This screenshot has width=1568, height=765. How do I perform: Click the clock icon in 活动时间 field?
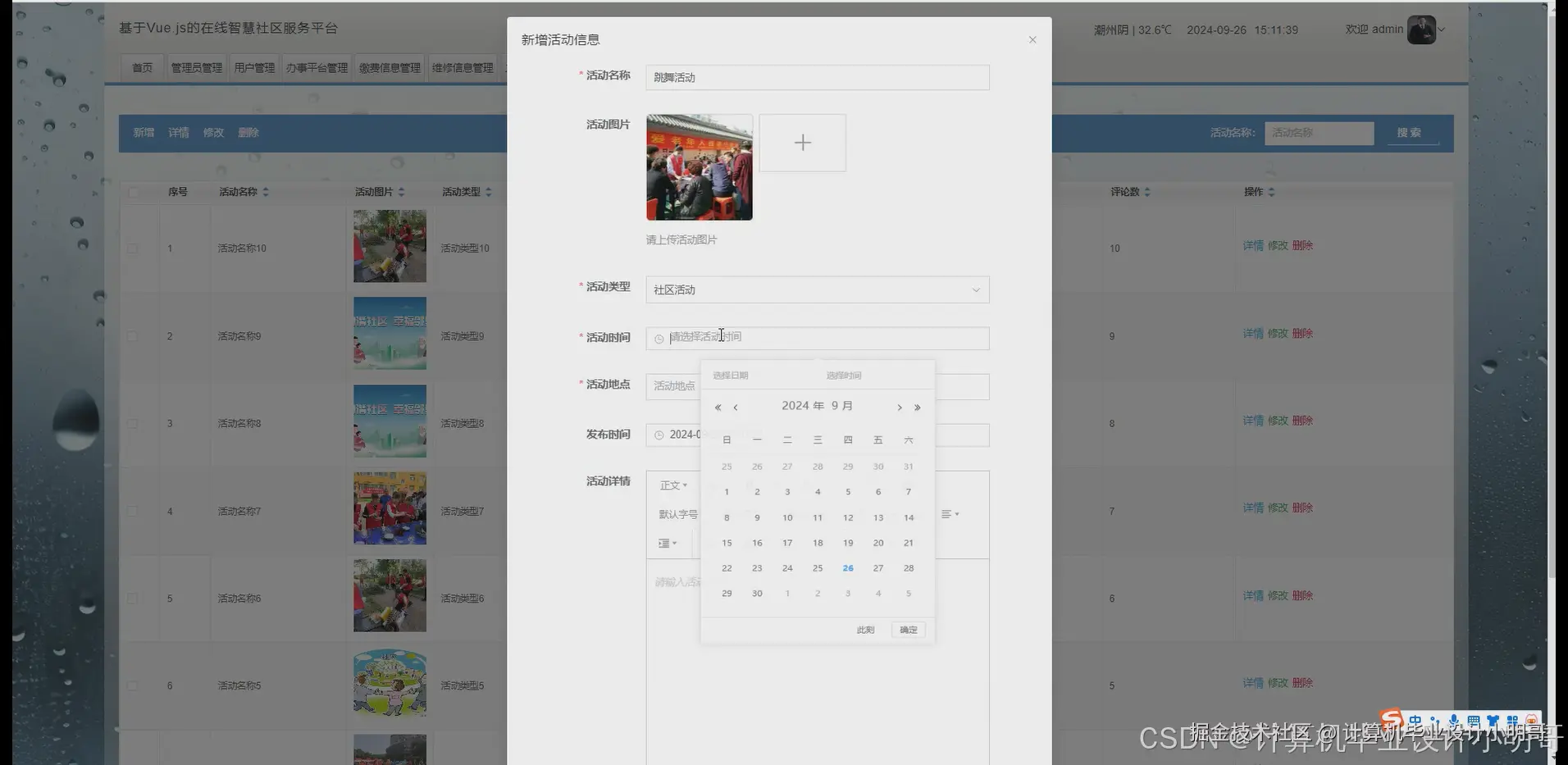click(x=659, y=338)
